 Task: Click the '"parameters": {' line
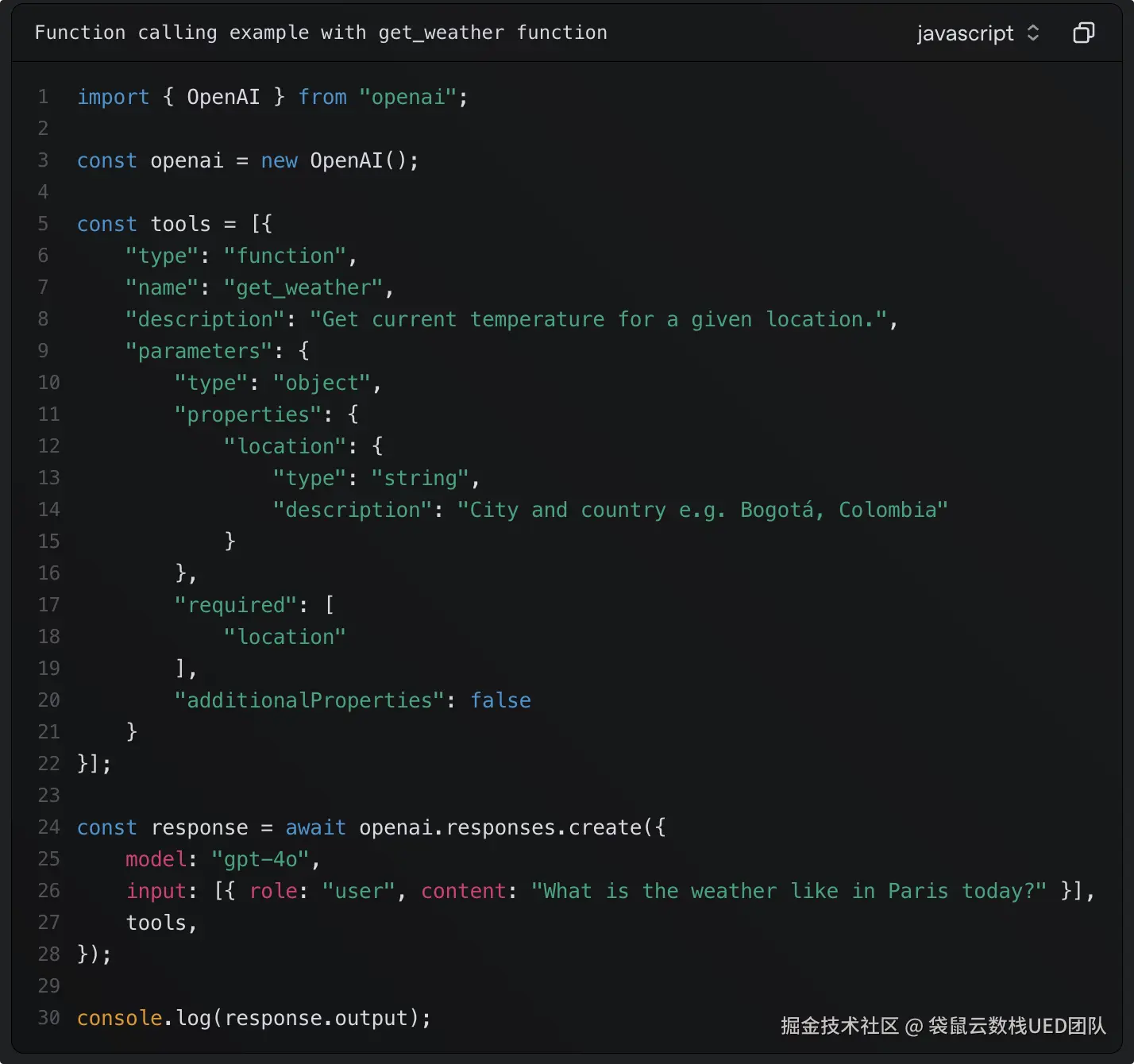pos(218,351)
